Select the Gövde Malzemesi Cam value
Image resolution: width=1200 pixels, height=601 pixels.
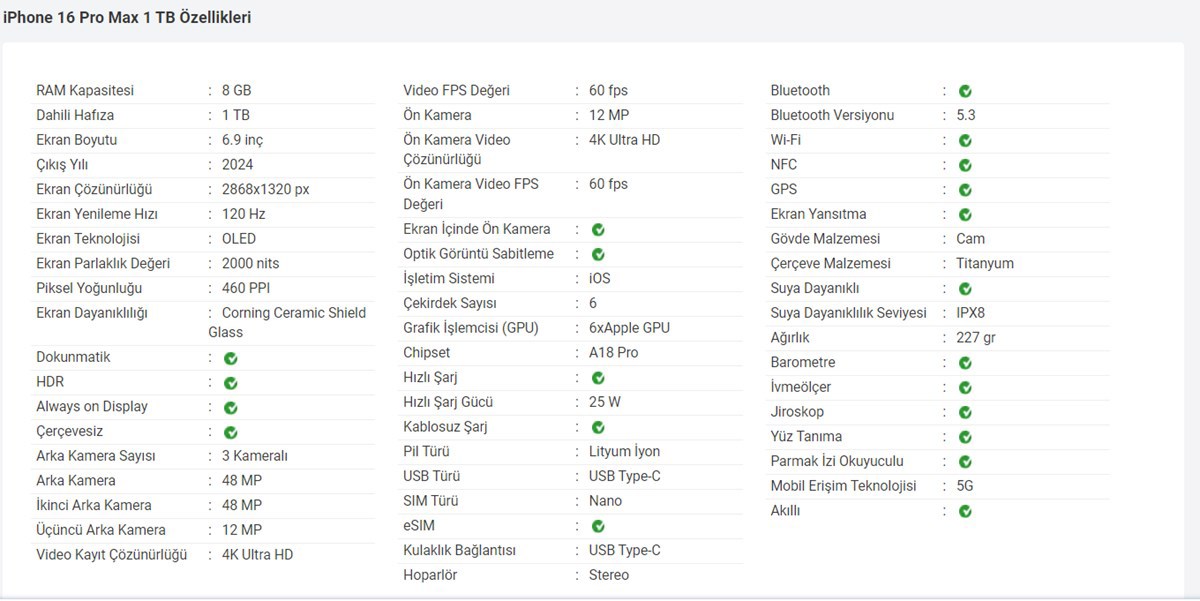coord(970,239)
